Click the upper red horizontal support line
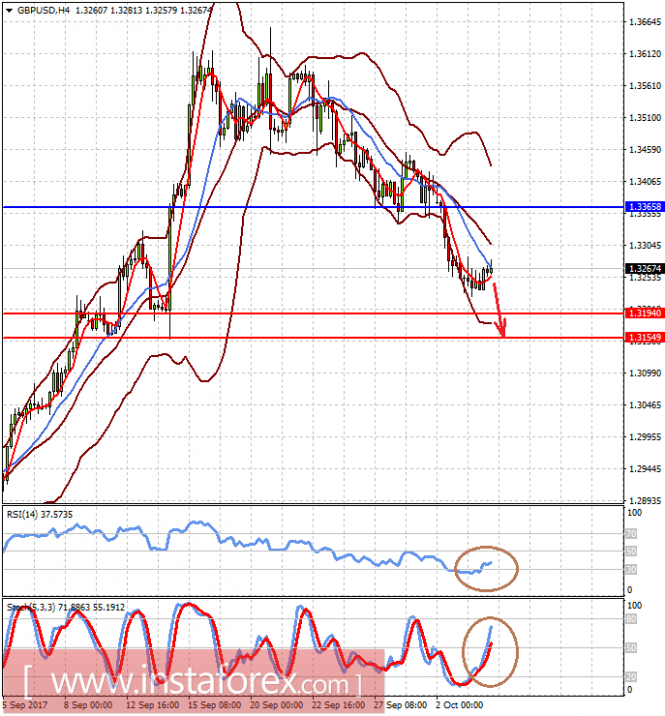665x716 pixels. click(313, 313)
